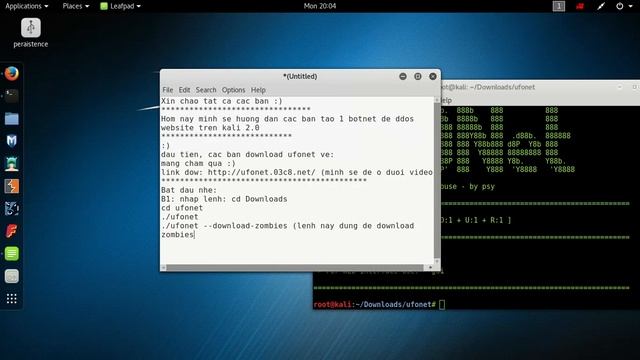Click the terminal prompt root@kali
The image size is (640, 360).
point(332,304)
